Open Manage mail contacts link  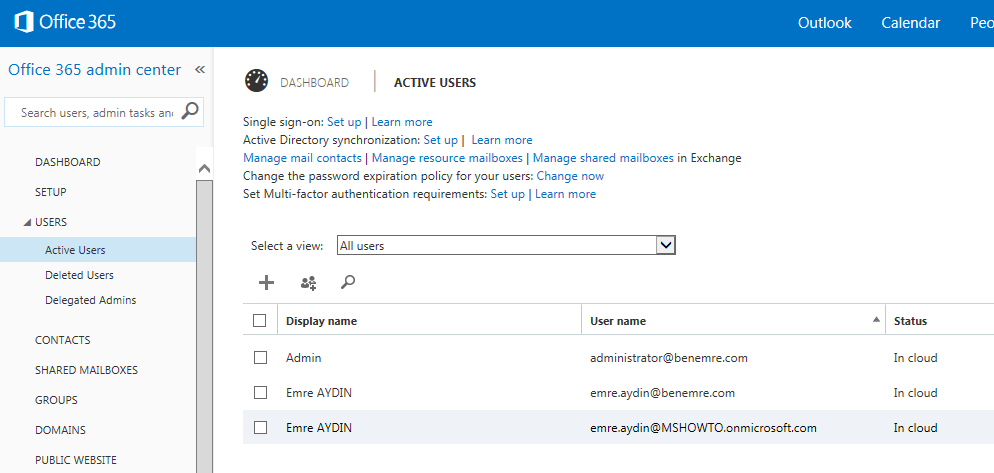click(x=302, y=158)
